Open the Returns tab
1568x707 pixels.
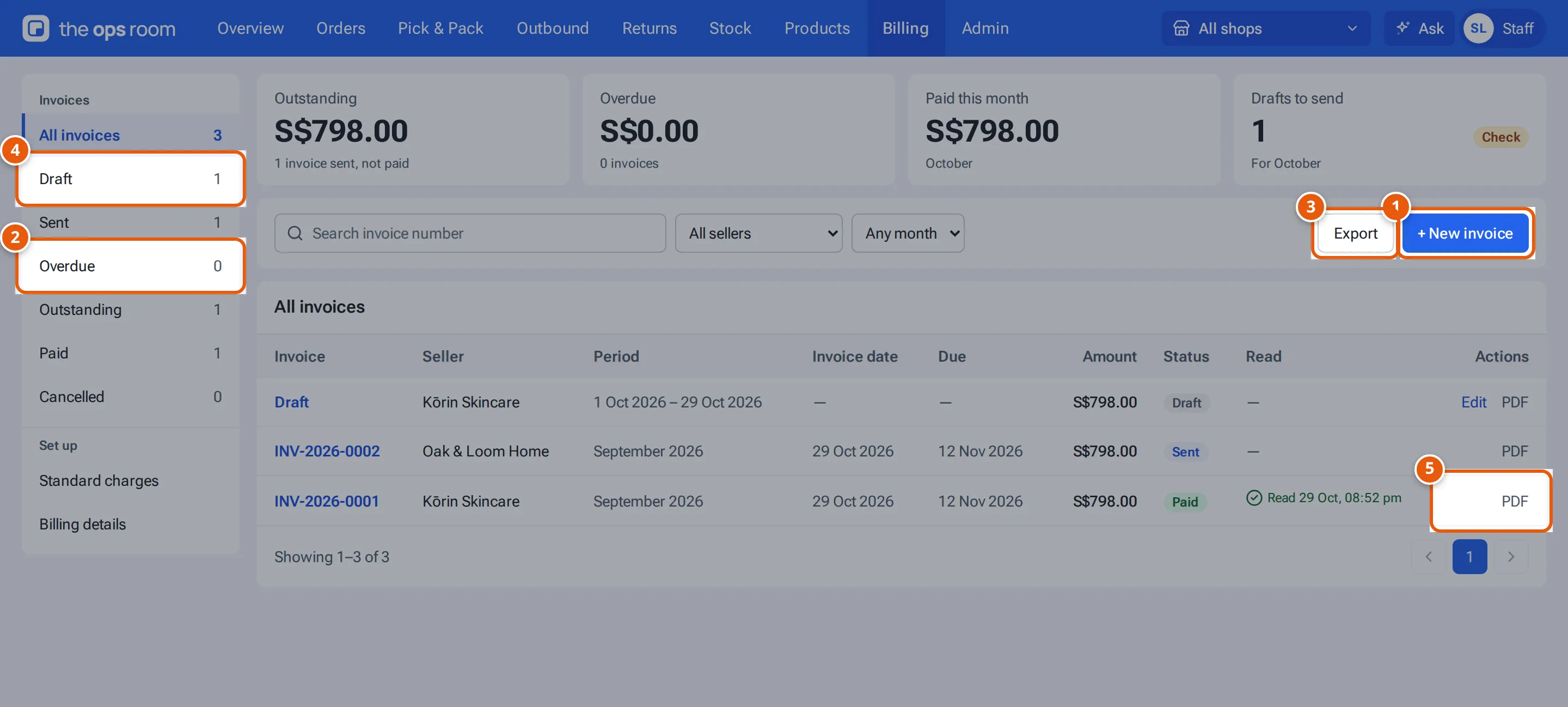click(650, 29)
